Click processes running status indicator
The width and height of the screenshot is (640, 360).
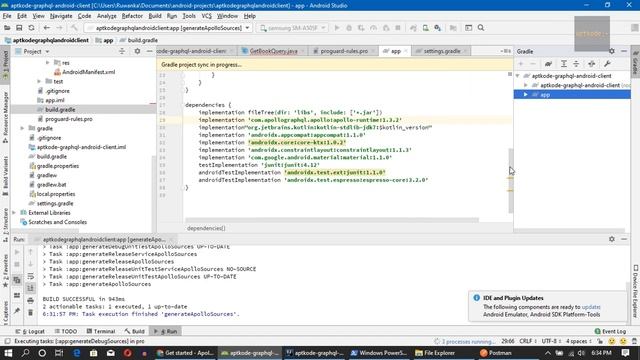[464, 341]
